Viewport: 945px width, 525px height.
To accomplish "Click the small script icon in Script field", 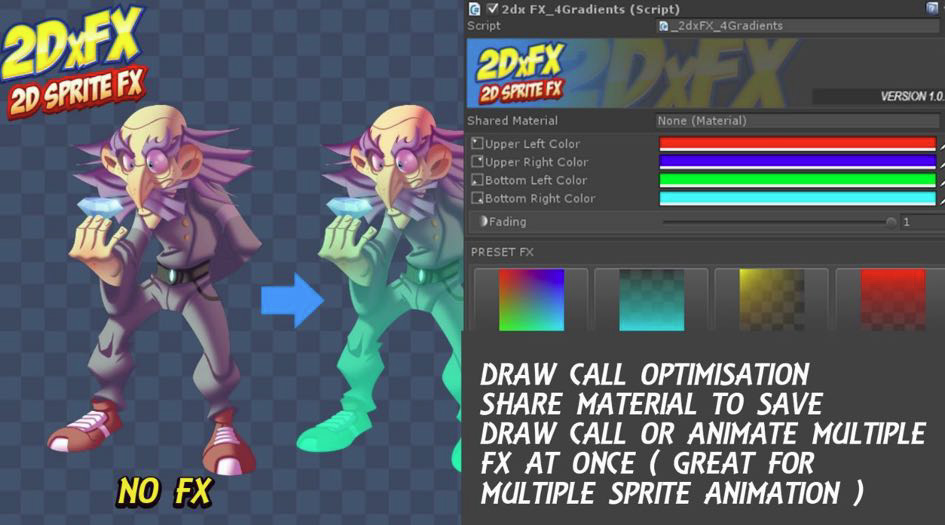I will [x=664, y=26].
